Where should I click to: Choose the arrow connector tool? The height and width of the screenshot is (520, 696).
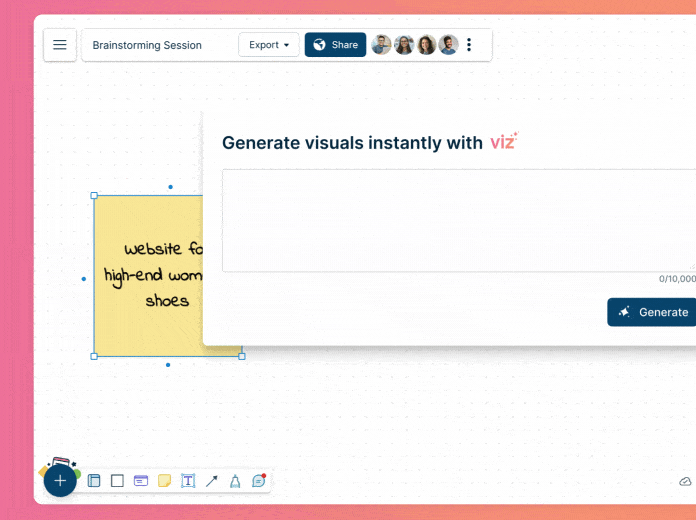pyautogui.click(x=212, y=481)
